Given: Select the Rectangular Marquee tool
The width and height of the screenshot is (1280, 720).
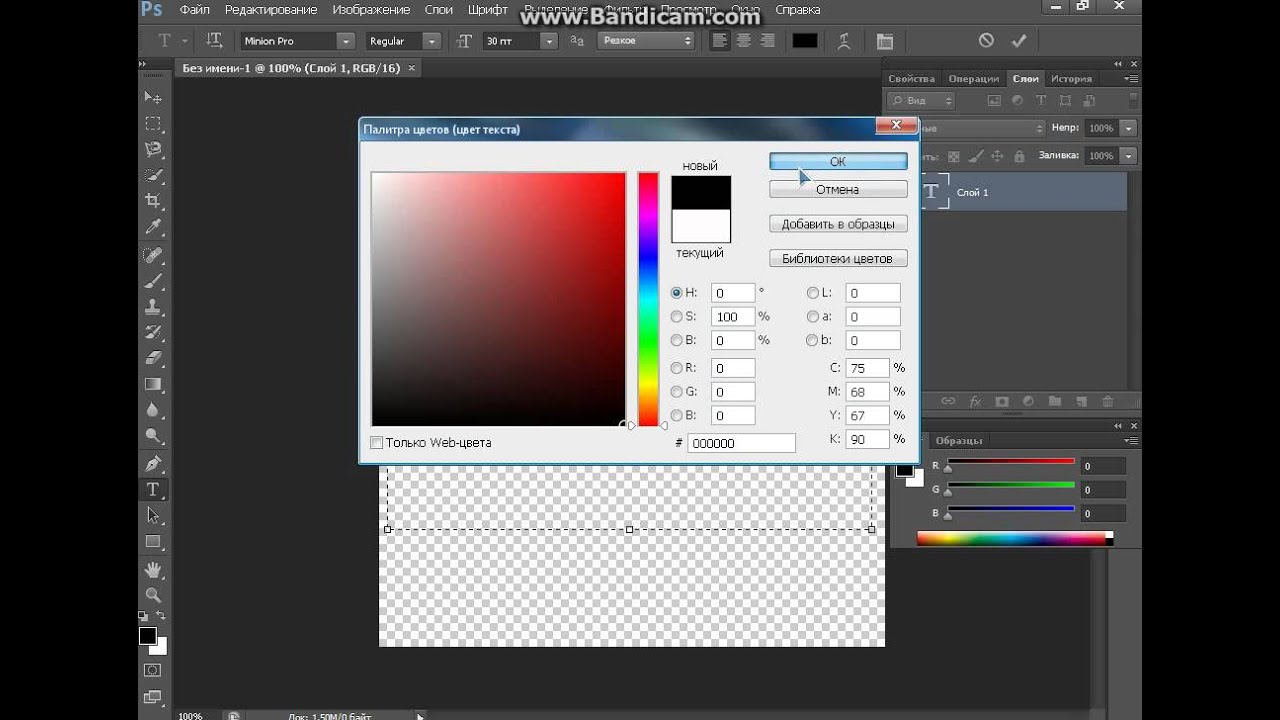Looking at the screenshot, I should (x=153, y=124).
